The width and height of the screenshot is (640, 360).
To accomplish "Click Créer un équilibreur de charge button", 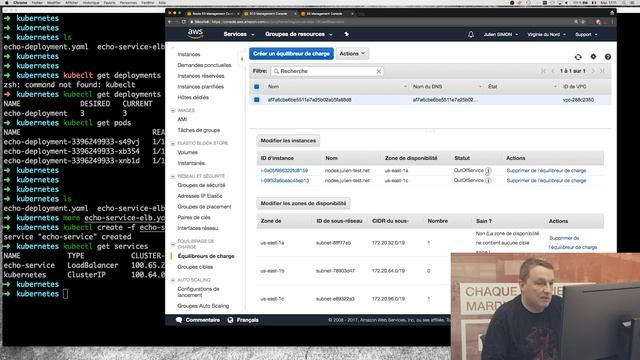I will tap(291, 53).
